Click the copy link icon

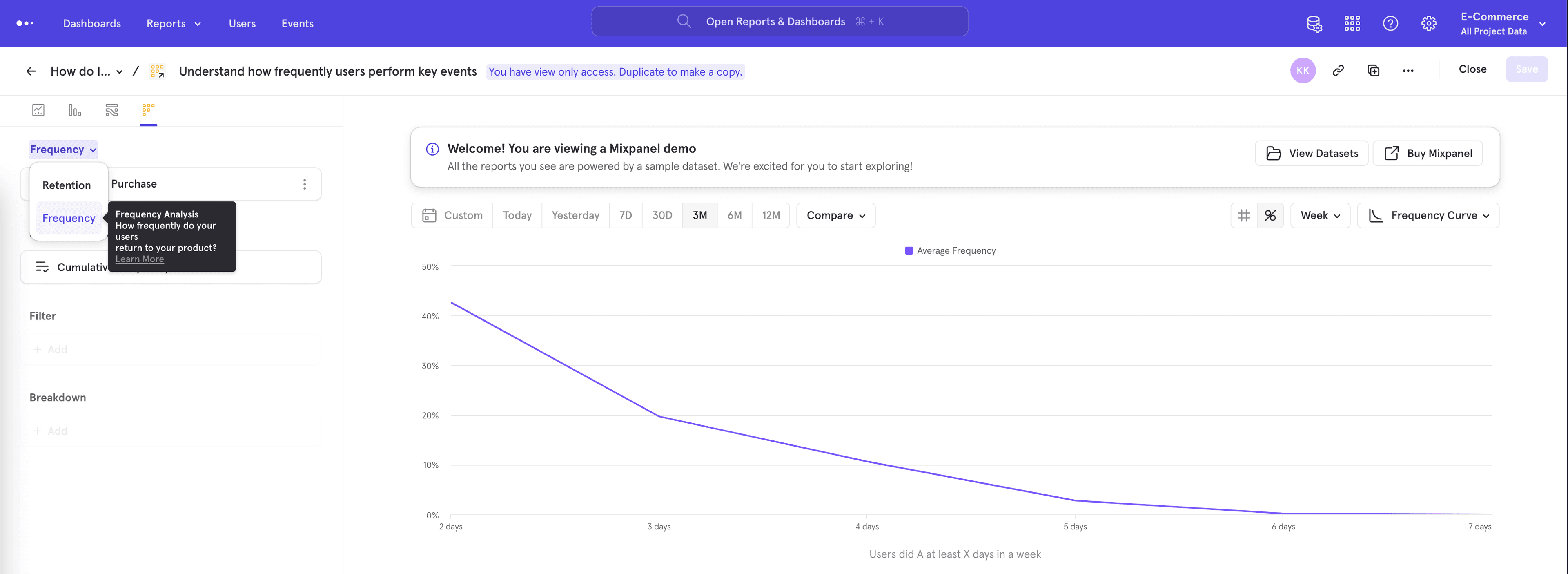coord(1338,71)
